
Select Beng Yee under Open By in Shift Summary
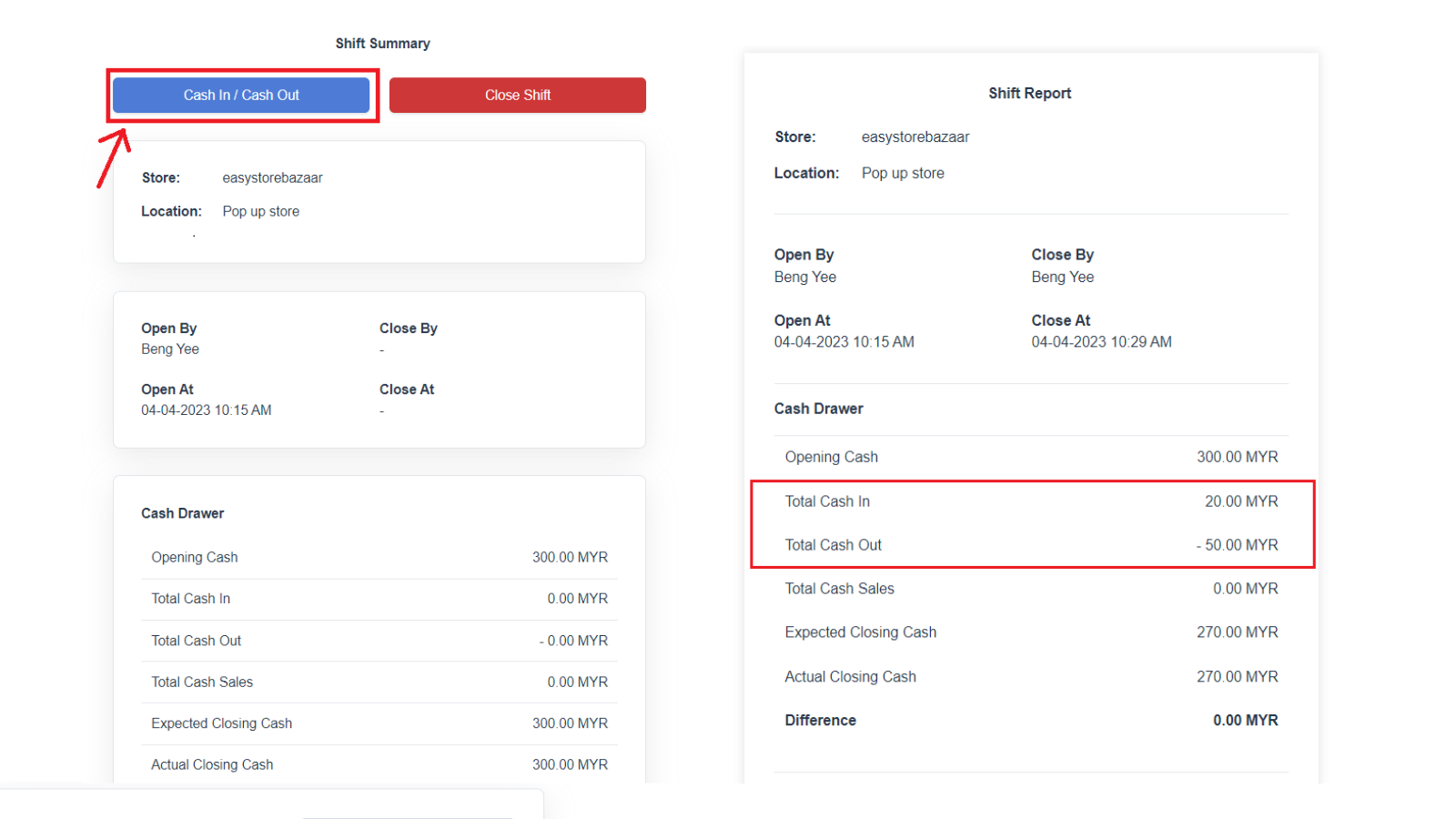(x=170, y=349)
